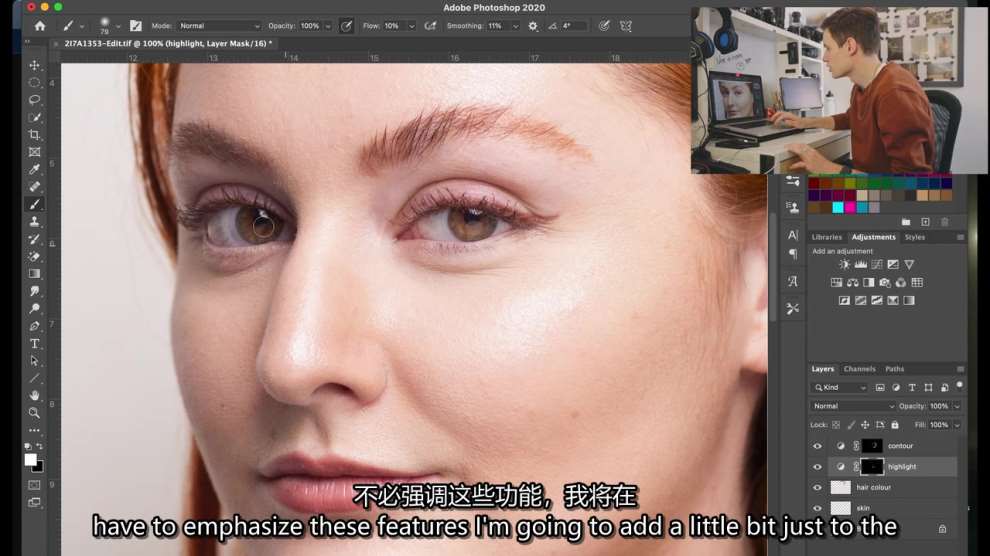
Task: Add a Photo Filter adjustment
Action: coord(885,282)
